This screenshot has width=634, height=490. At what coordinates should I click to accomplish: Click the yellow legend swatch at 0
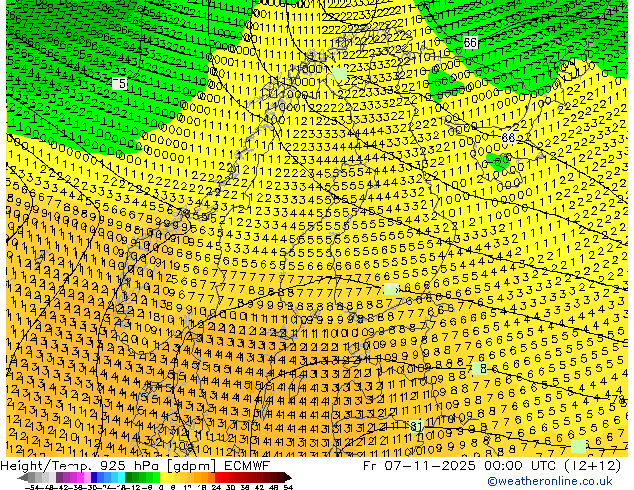tap(163, 477)
